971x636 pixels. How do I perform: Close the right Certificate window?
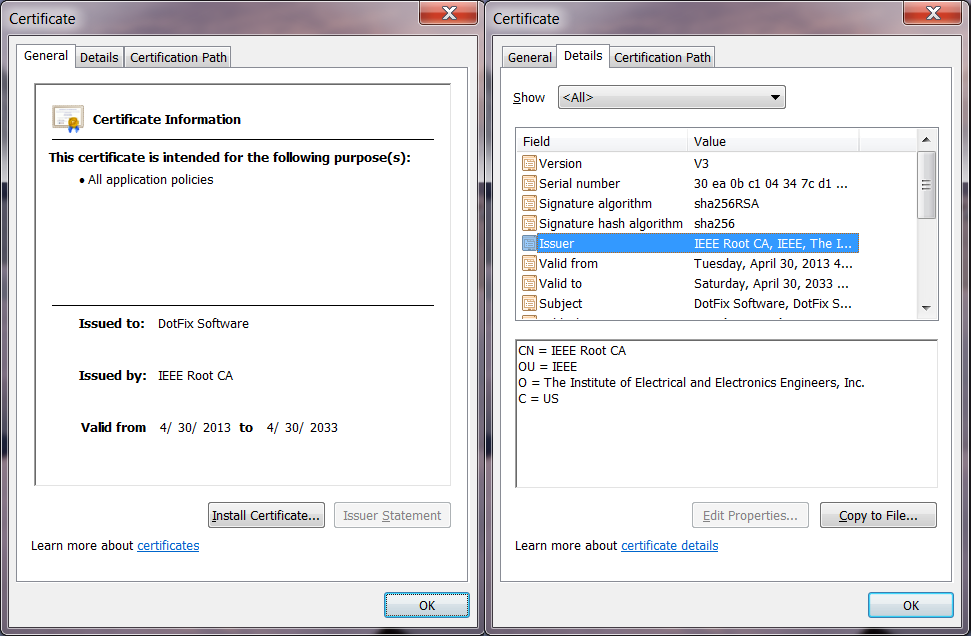tap(933, 13)
